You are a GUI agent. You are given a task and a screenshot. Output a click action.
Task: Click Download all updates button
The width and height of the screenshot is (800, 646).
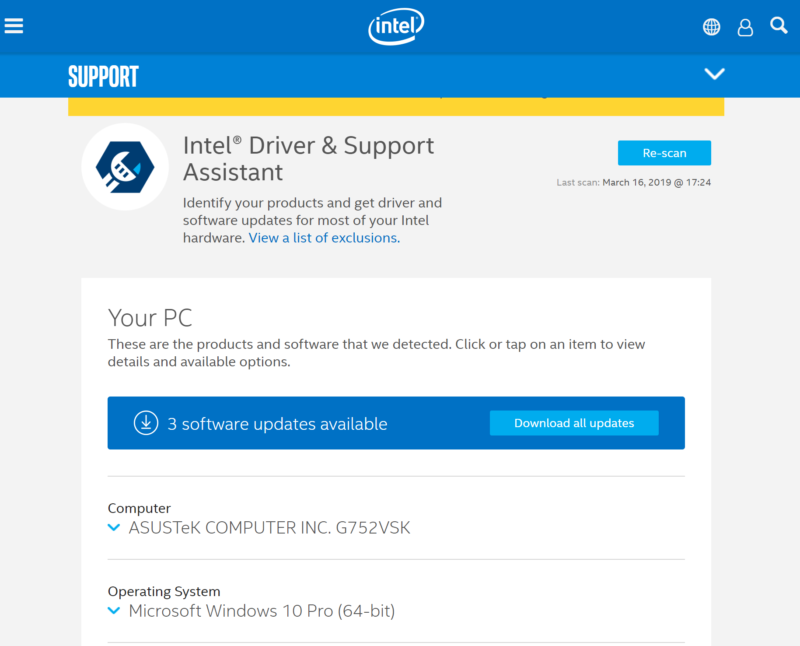pos(574,423)
